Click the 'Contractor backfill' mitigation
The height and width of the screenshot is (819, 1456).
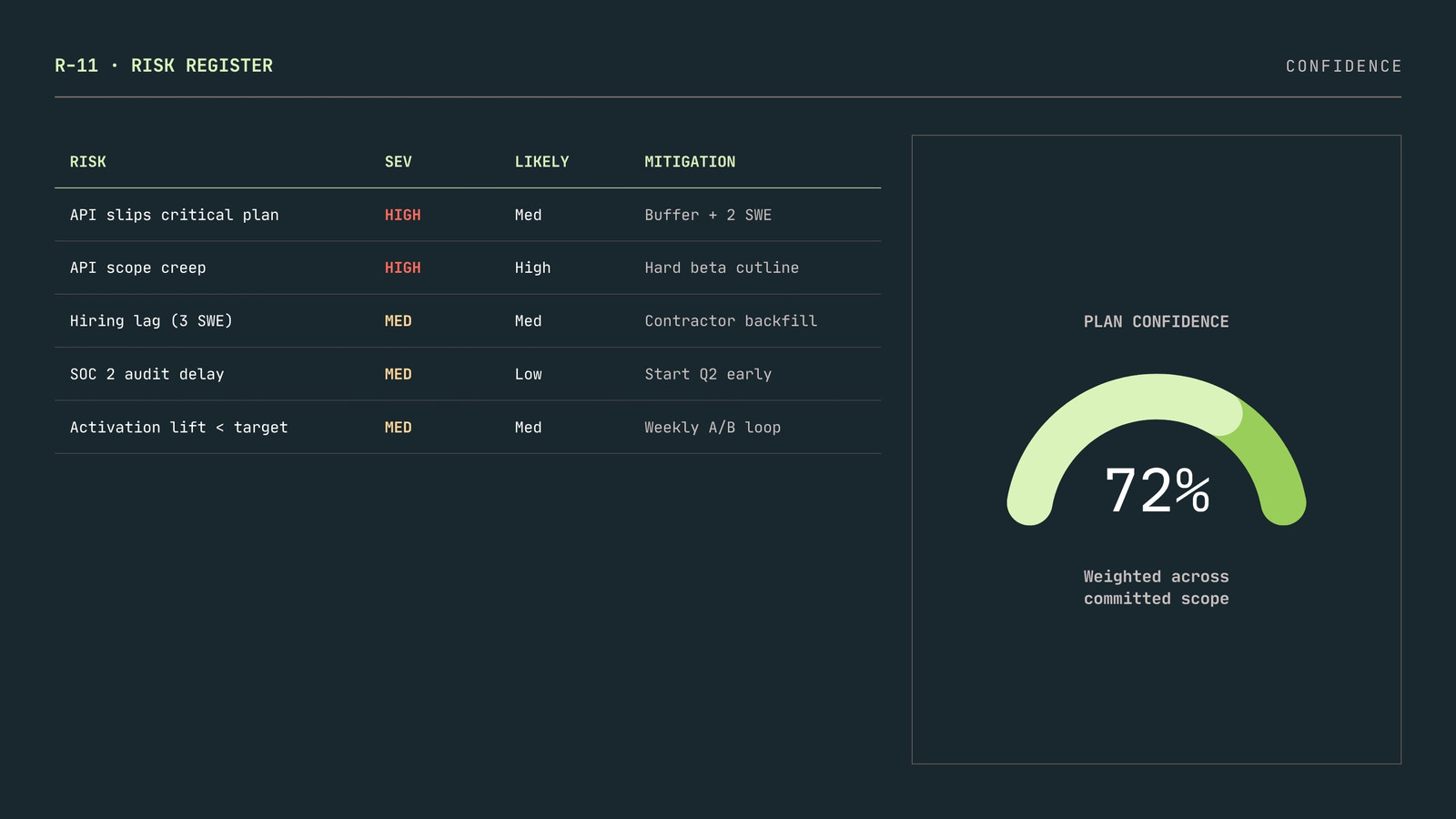tap(731, 320)
